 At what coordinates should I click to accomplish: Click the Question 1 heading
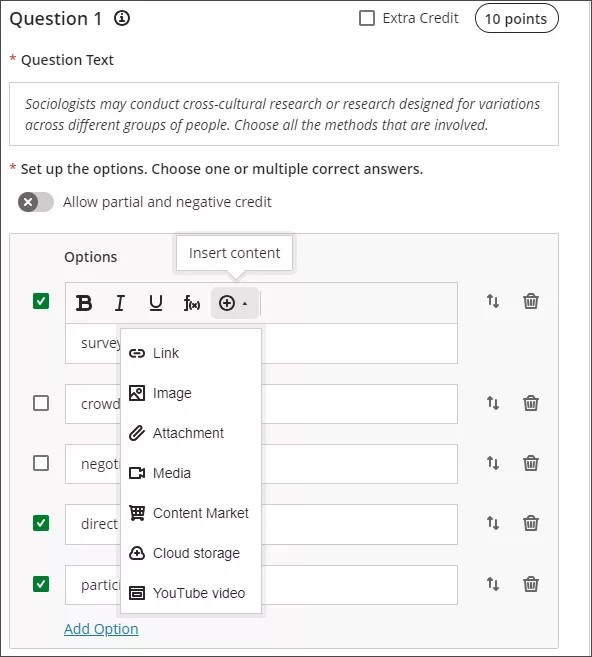pos(56,19)
